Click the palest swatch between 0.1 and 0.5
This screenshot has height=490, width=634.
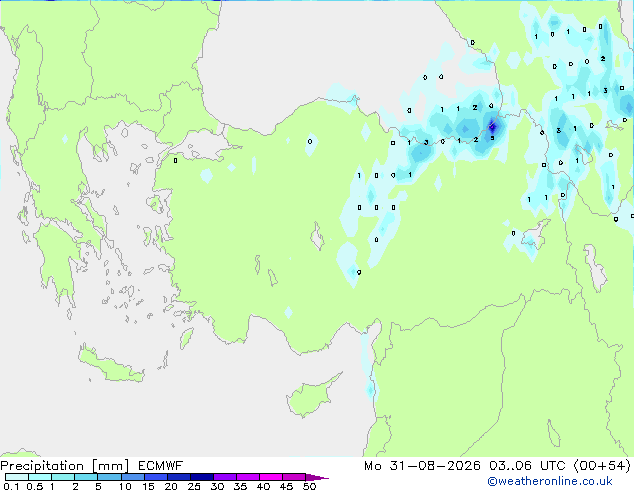click(x=17, y=477)
